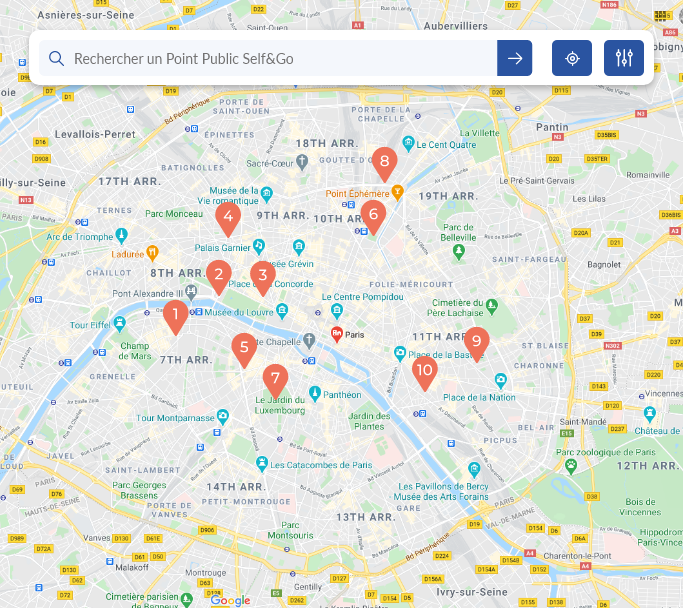Click the magnifying glass search icon
The height and width of the screenshot is (608, 683).
click(x=56, y=58)
